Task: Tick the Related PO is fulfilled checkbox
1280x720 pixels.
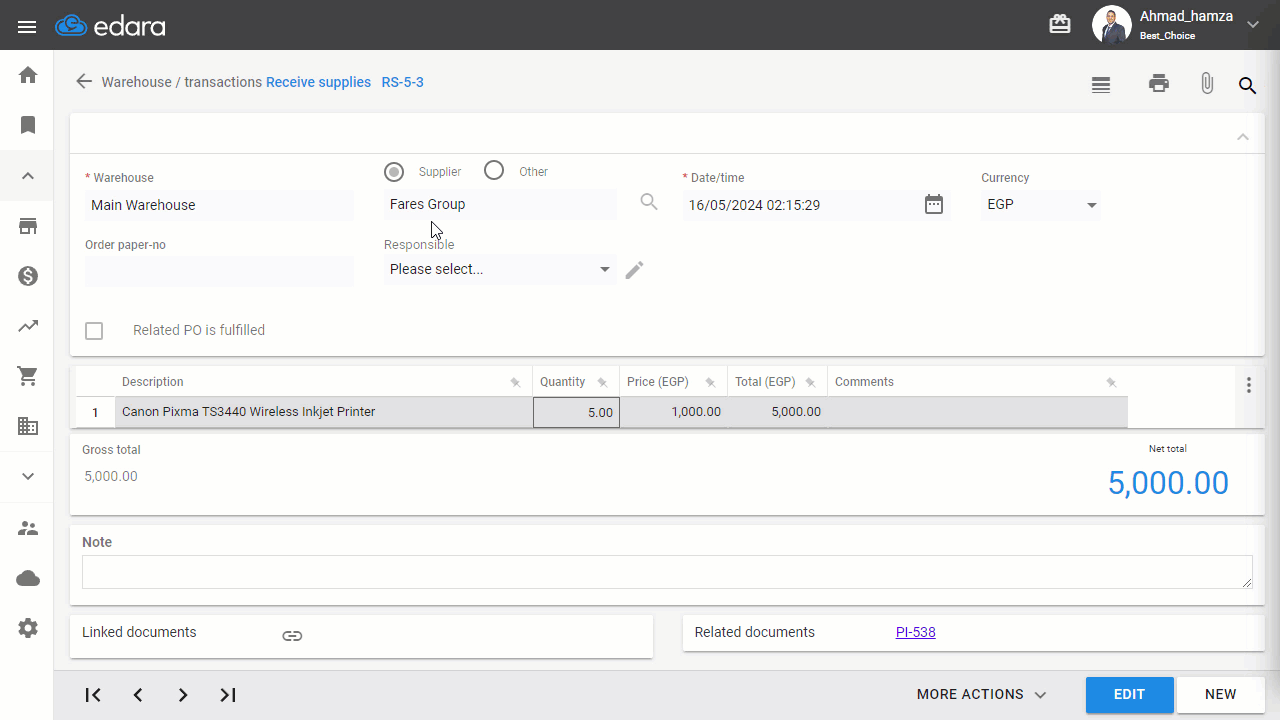Action: click(x=94, y=331)
